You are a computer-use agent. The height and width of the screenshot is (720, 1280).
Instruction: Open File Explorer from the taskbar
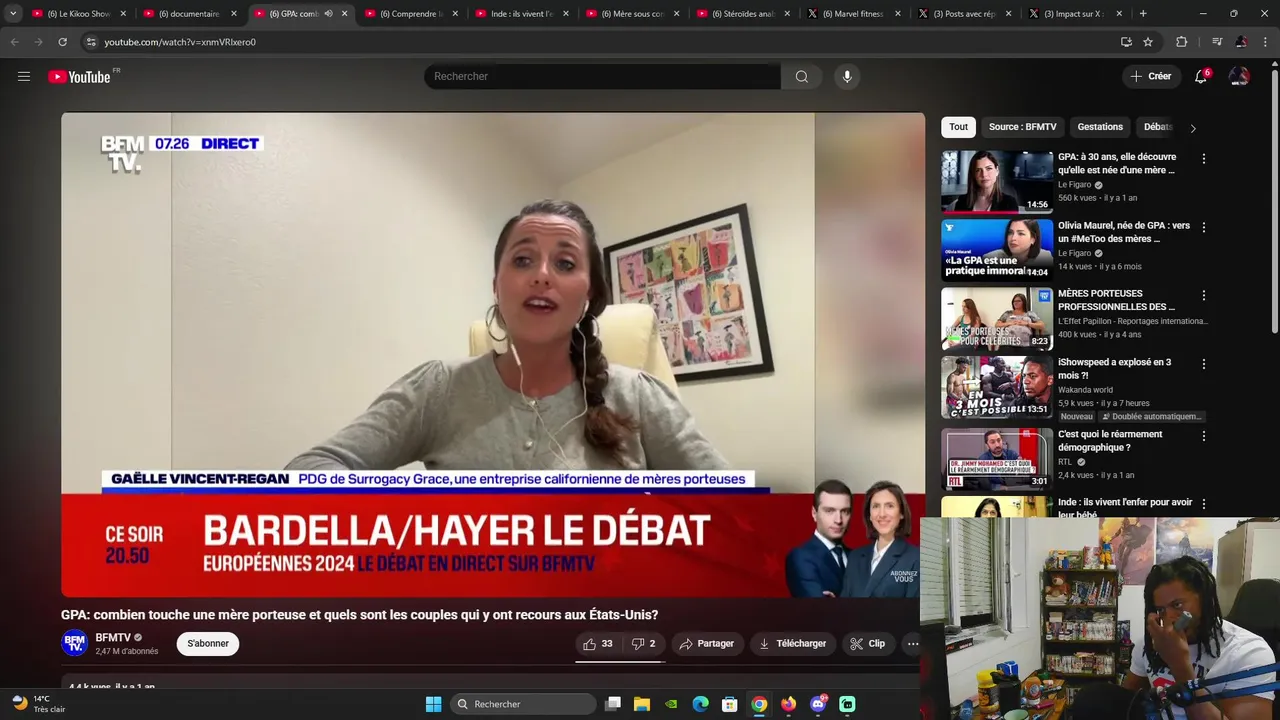click(x=642, y=704)
